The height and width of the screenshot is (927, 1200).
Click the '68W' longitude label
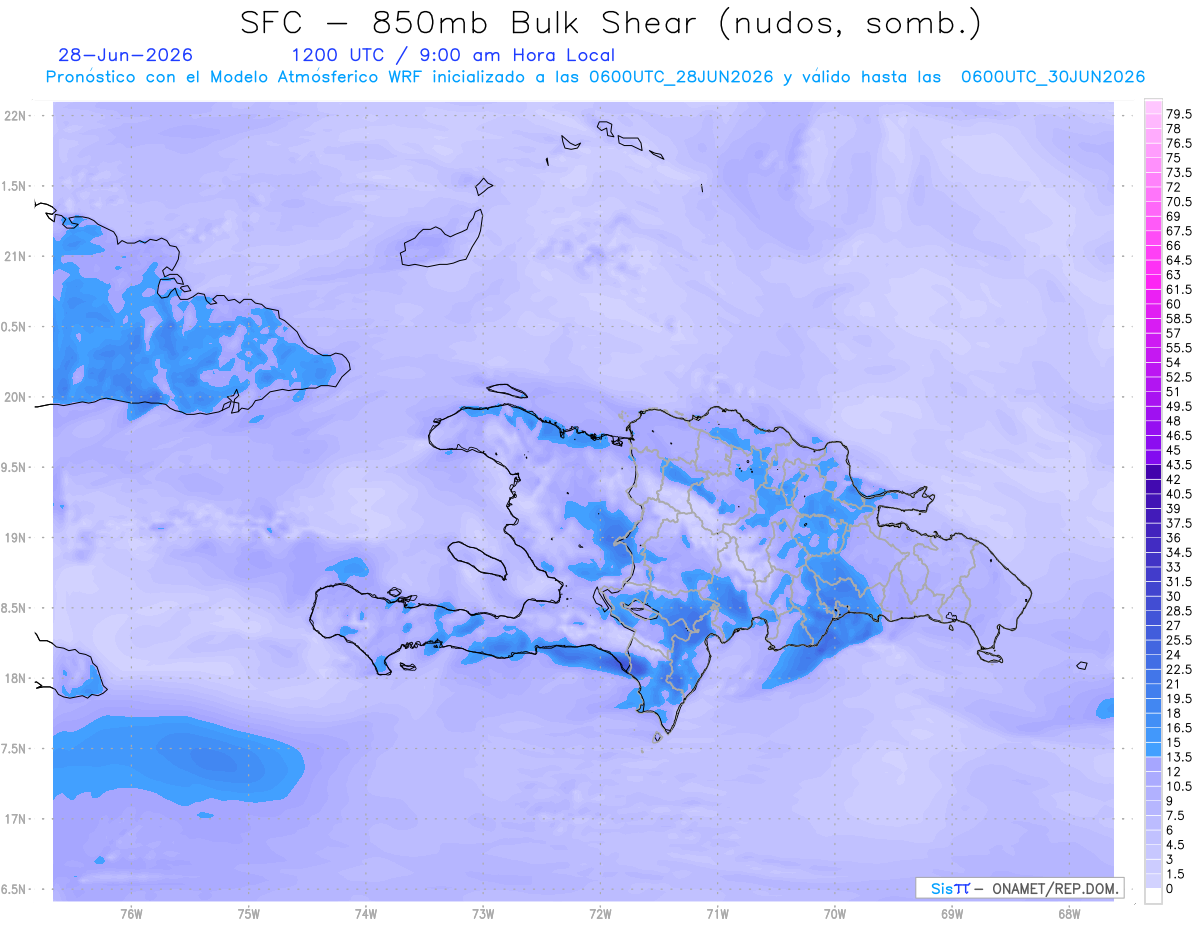1069,914
